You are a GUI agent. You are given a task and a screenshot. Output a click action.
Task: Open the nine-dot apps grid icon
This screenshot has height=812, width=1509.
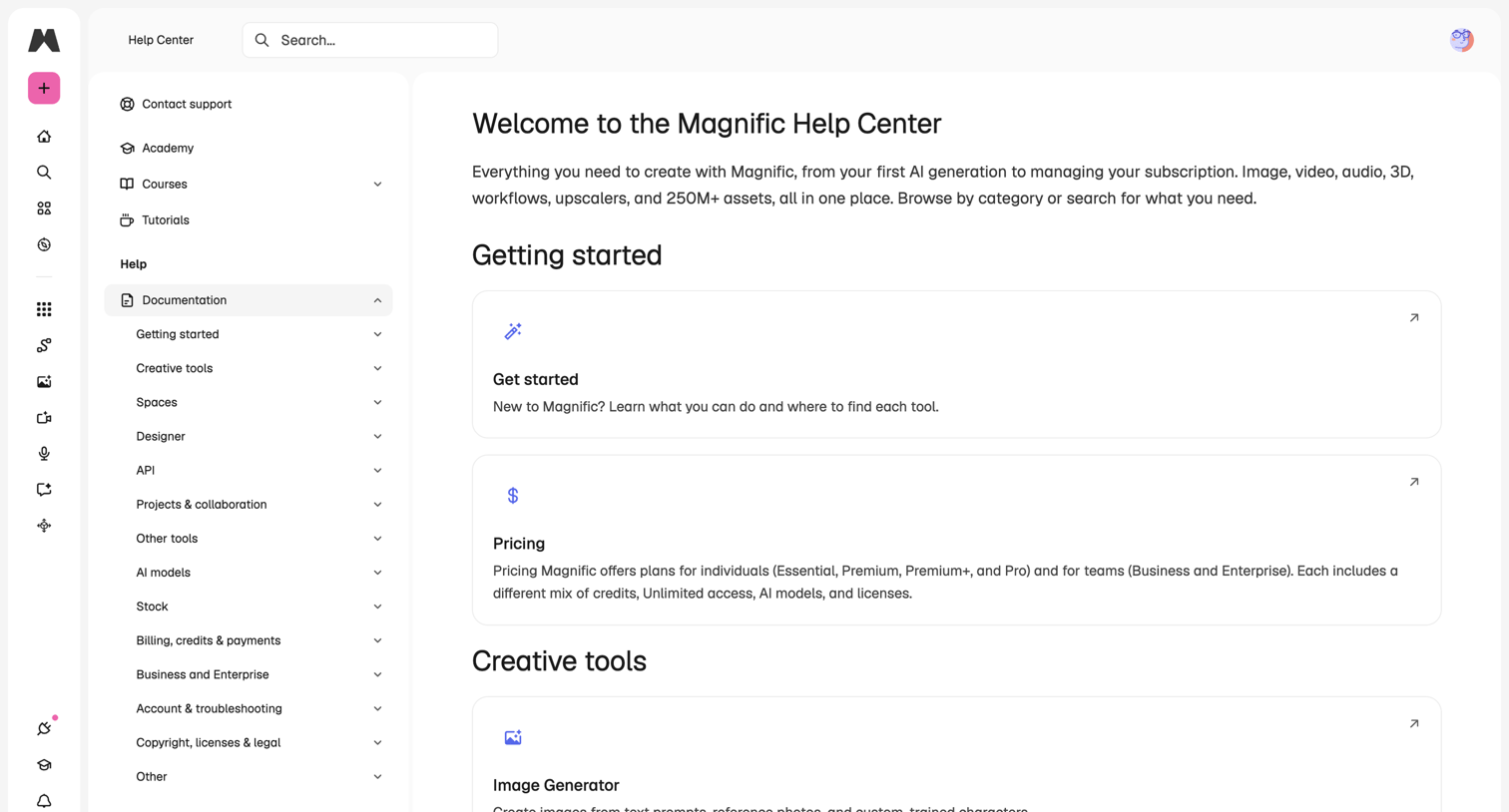44,309
